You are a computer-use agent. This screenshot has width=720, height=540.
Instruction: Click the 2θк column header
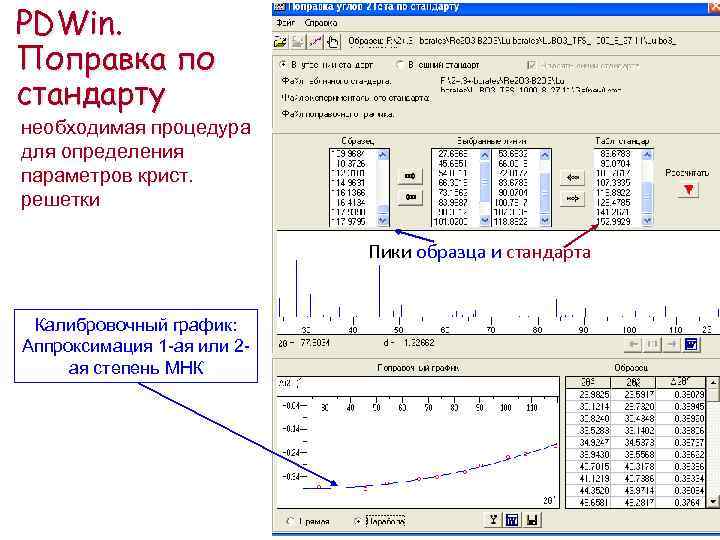pos(633,382)
